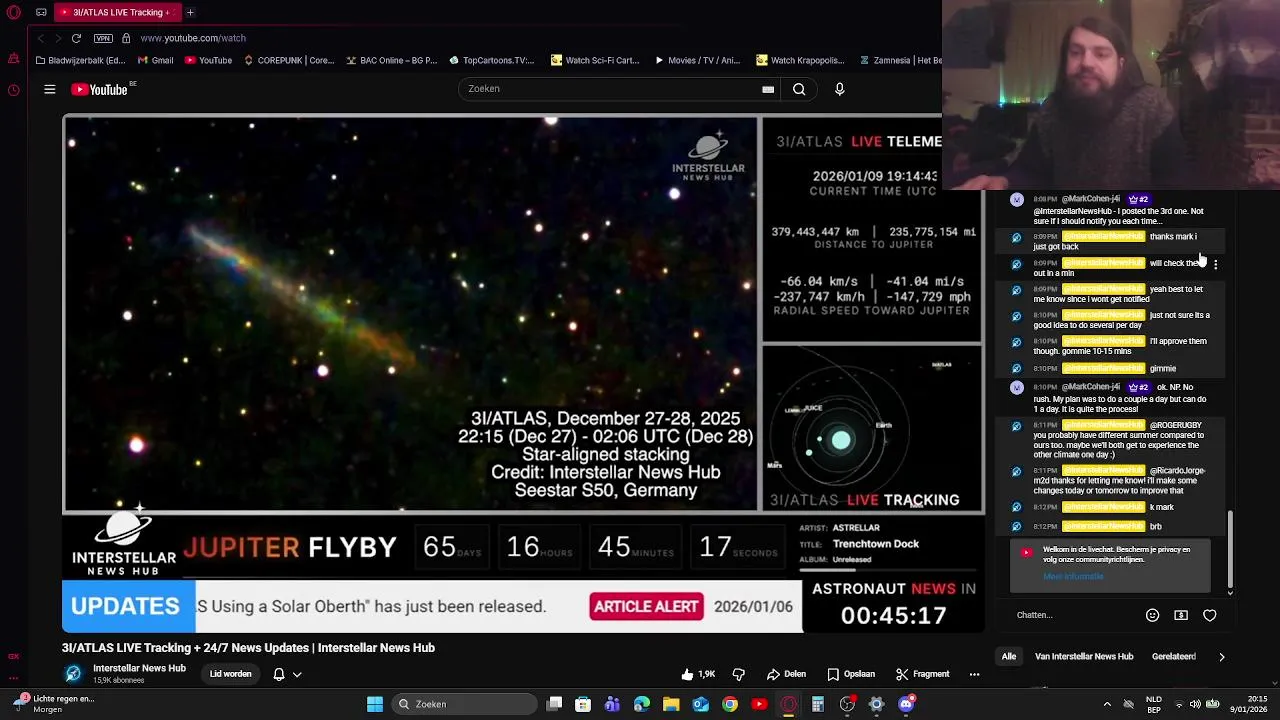Click the Fragment clip button
Screen dimensions: 1280x720
click(x=922, y=674)
